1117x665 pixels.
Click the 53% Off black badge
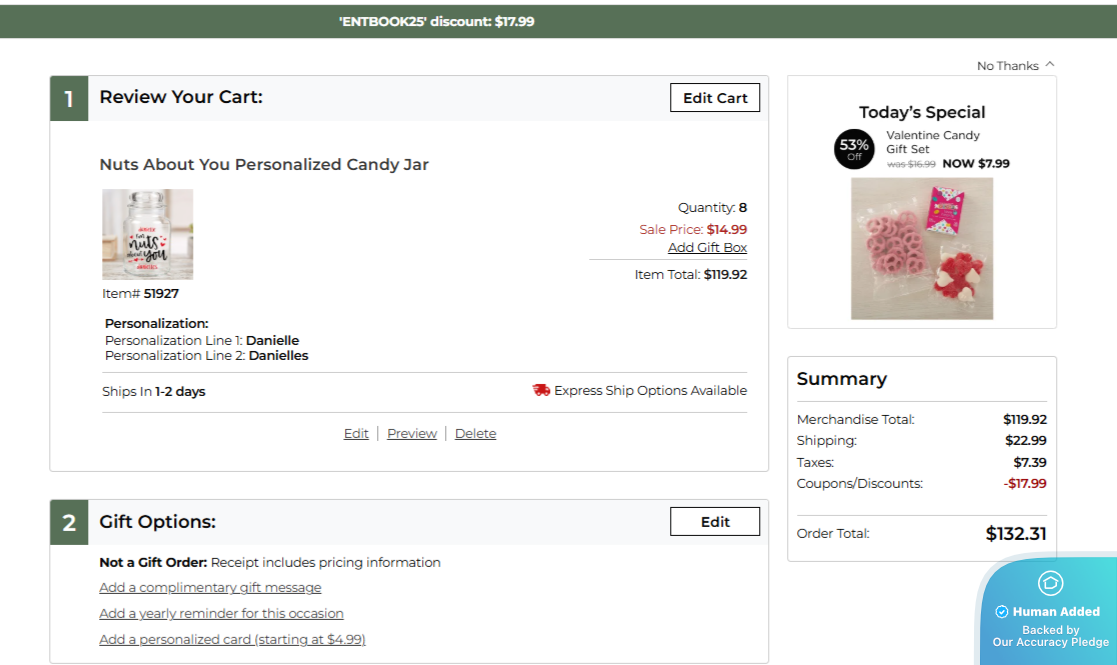click(x=854, y=149)
